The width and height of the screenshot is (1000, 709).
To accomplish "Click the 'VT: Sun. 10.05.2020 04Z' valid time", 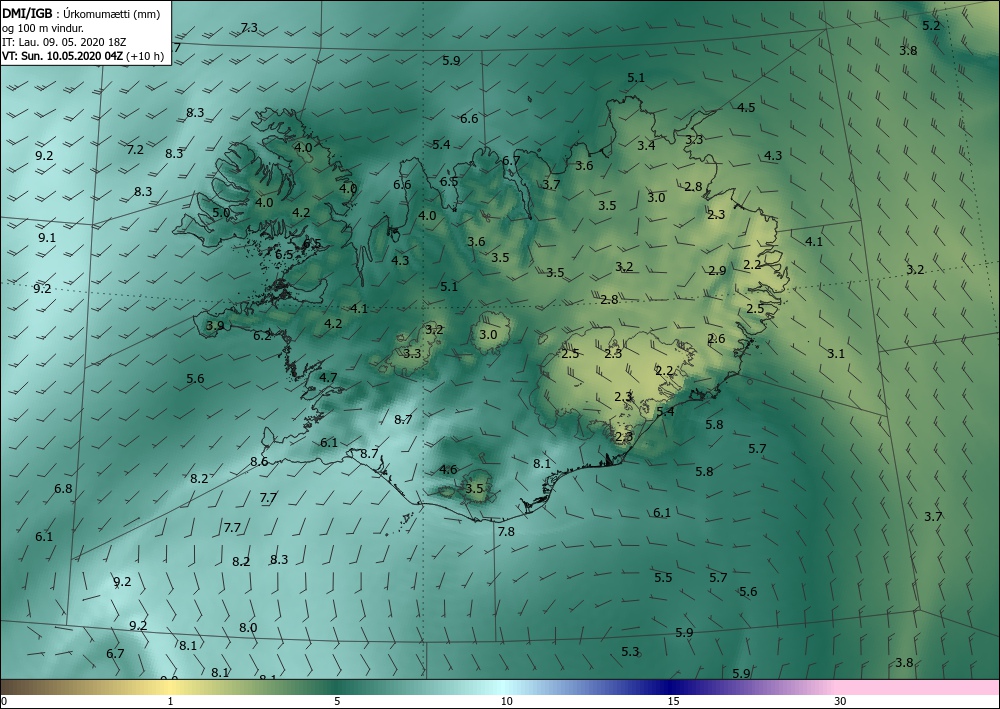I will click(62, 56).
